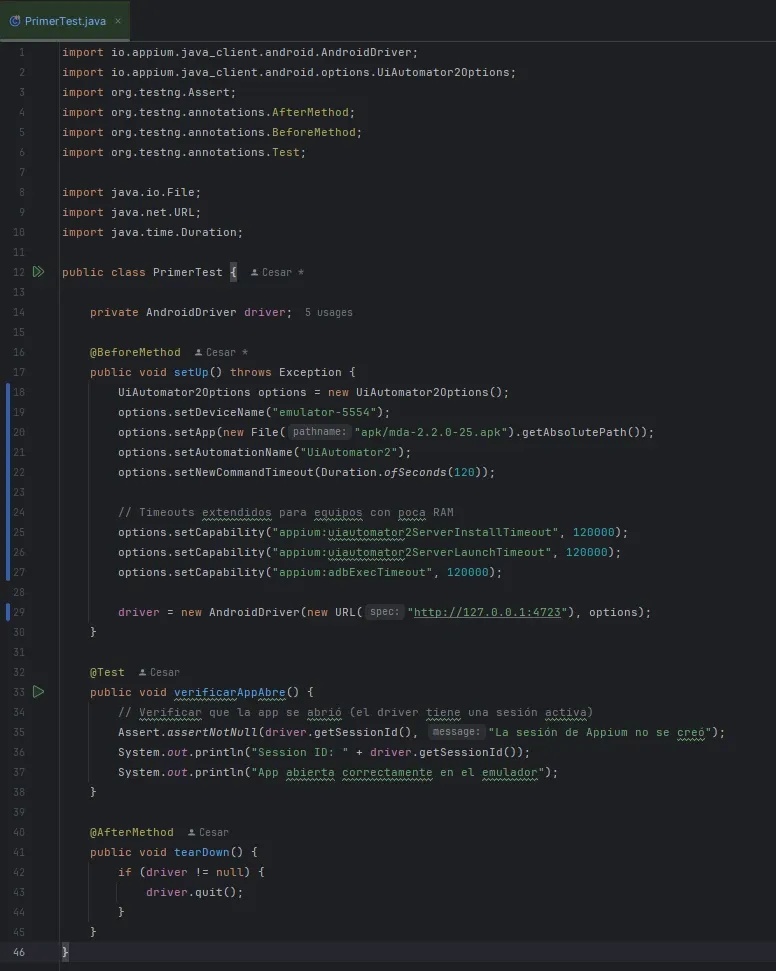Run PrimerTest class via gutter run icon

tap(38, 272)
